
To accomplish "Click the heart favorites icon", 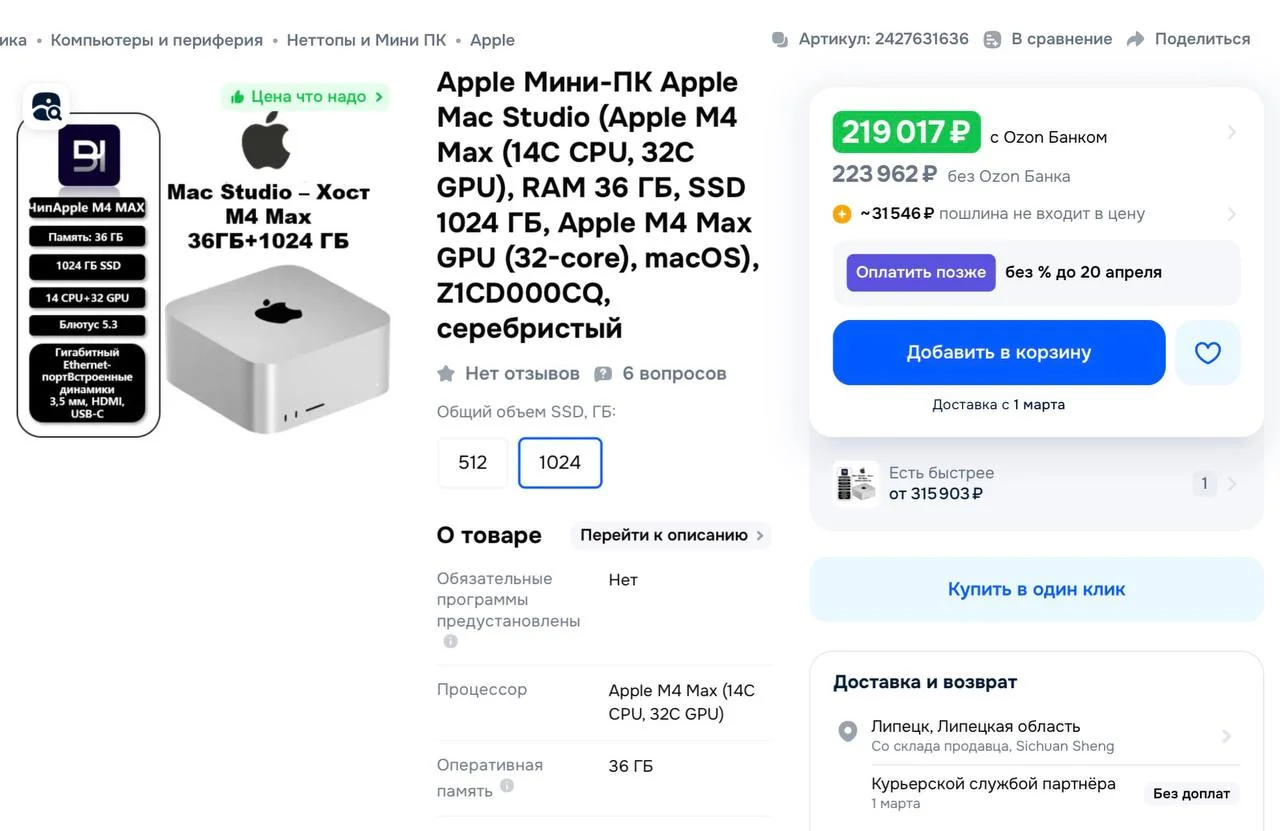I will tap(1207, 353).
